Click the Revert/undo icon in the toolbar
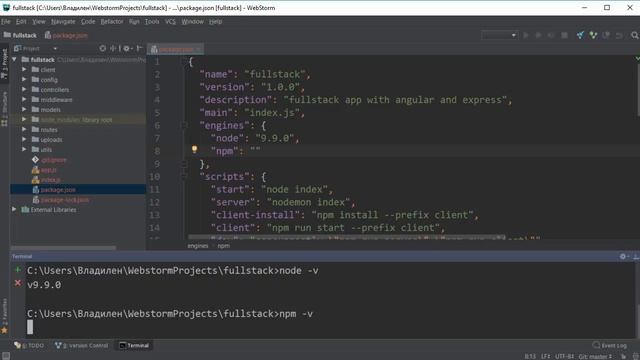This screenshot has height=360, width=640. tap(619, 36)
